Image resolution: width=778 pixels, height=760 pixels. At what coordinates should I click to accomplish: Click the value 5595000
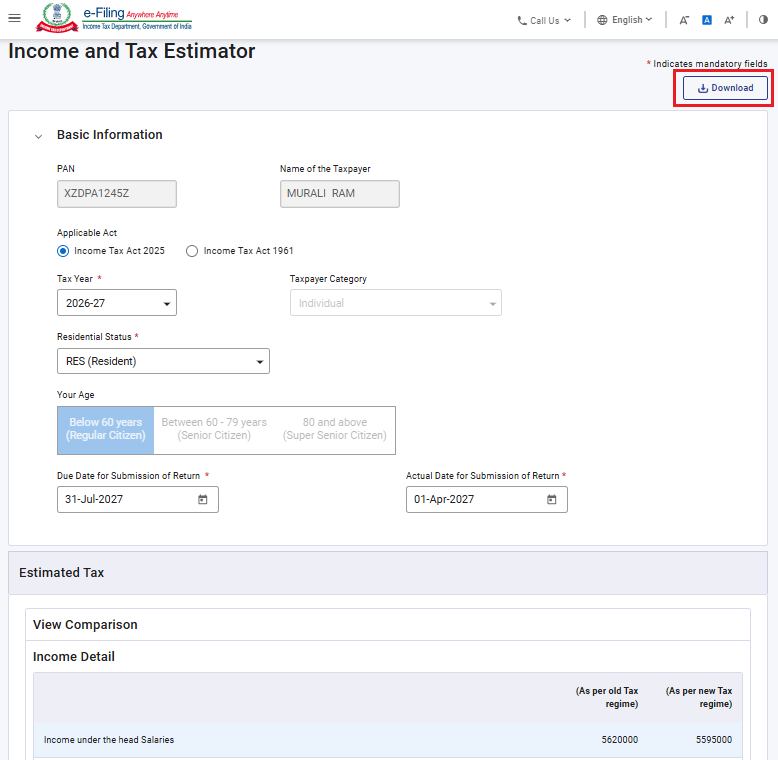point(714,740)
